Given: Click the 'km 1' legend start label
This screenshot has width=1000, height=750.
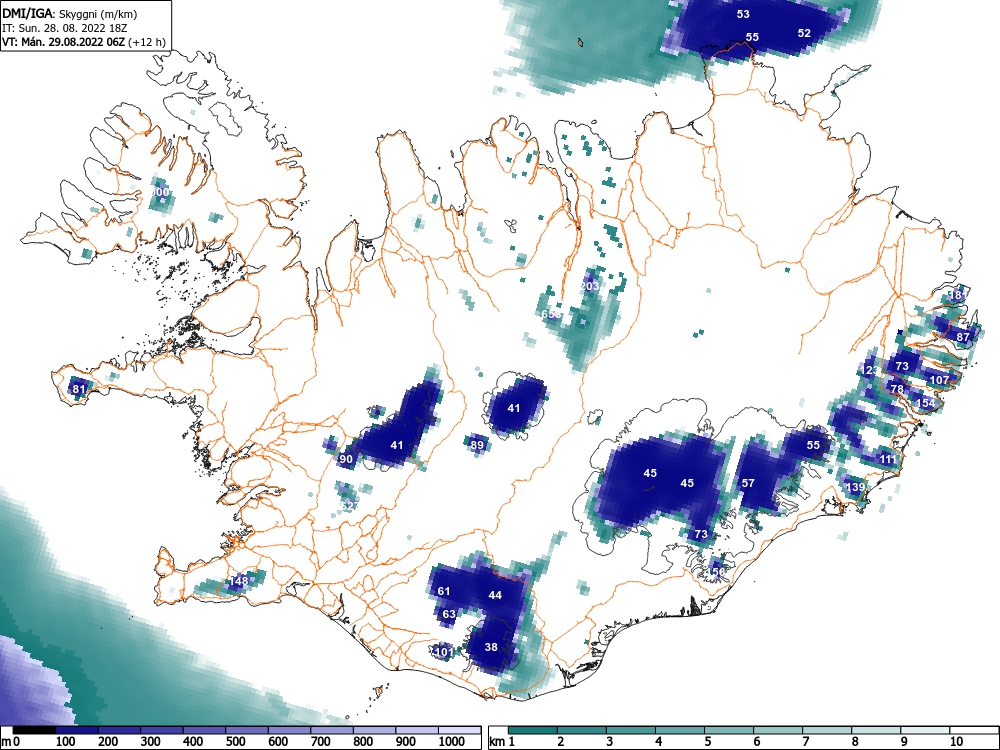Looking at the screenshot, I should click(x=503, y=741).
